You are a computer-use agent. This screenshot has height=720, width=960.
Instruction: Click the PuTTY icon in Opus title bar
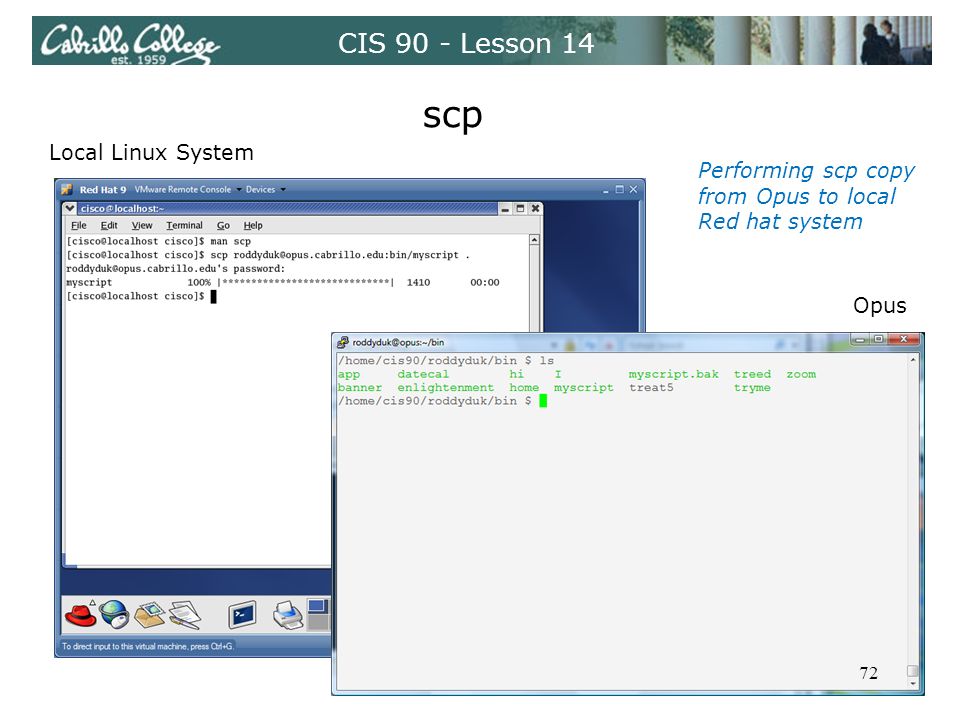click(x=343, y=342)
